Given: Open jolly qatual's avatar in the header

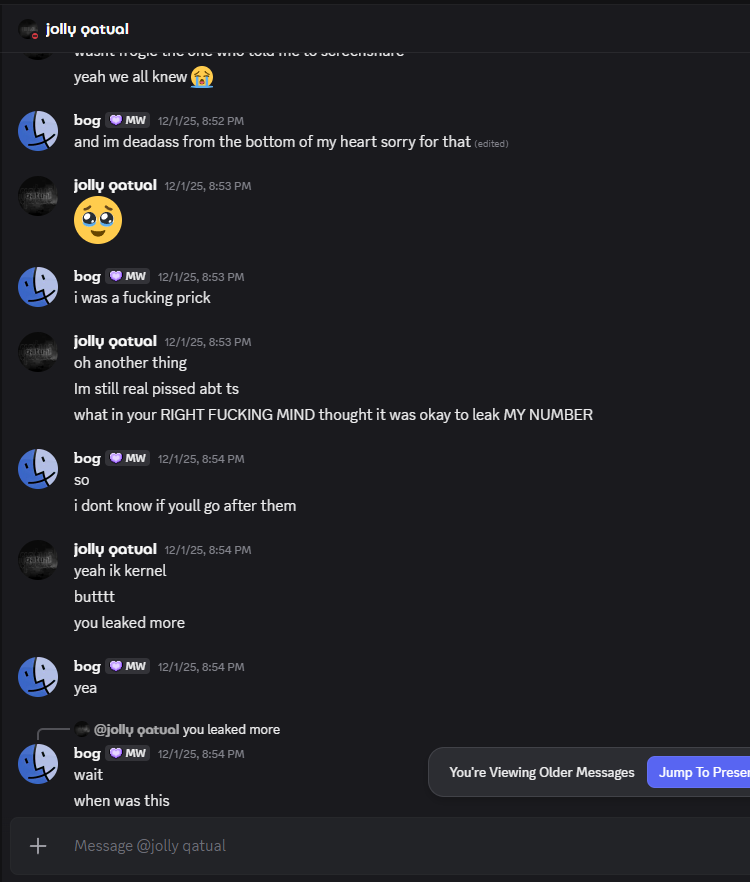Looking at the screenshot, I should click(x=28, y=29).
